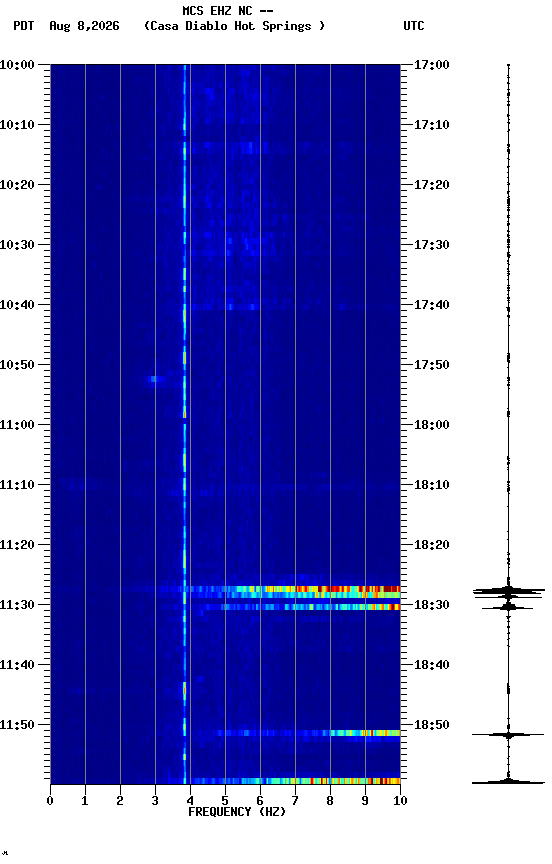Click the '18:40' UTC time label

tap(432, 665)
